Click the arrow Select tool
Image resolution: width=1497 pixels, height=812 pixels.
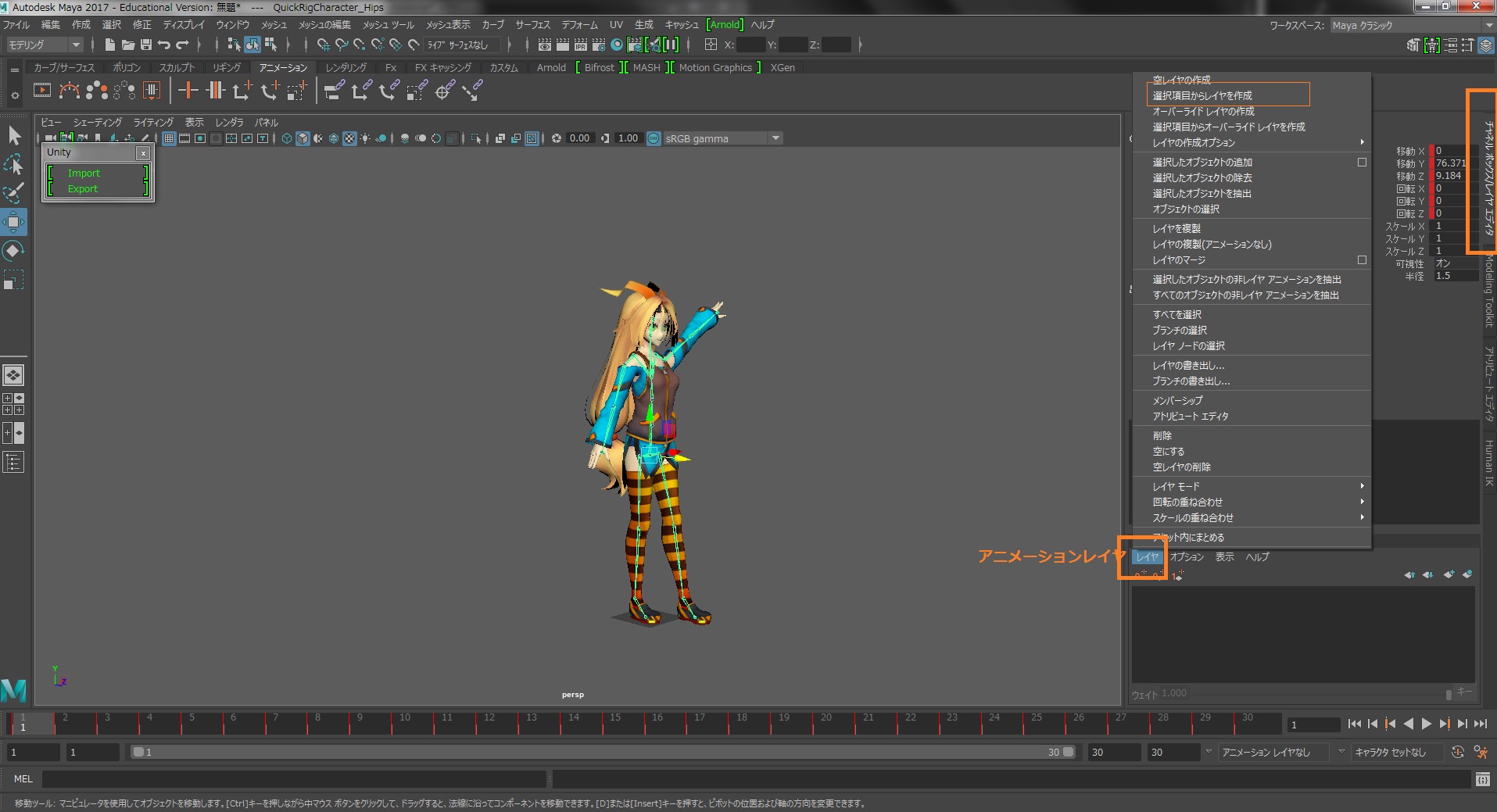click(x=14, y=136)
